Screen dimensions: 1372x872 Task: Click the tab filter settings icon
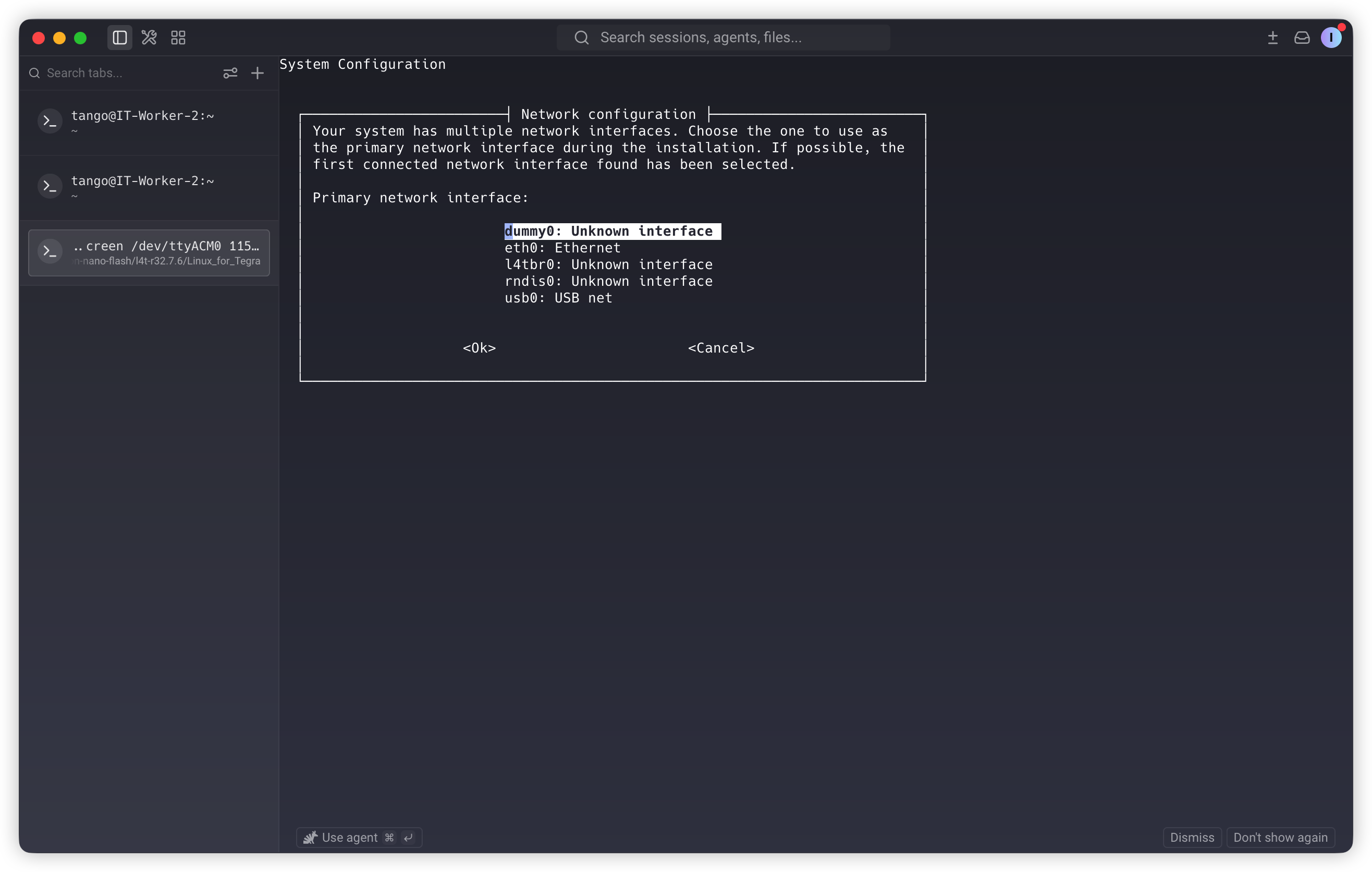(230, 73)
